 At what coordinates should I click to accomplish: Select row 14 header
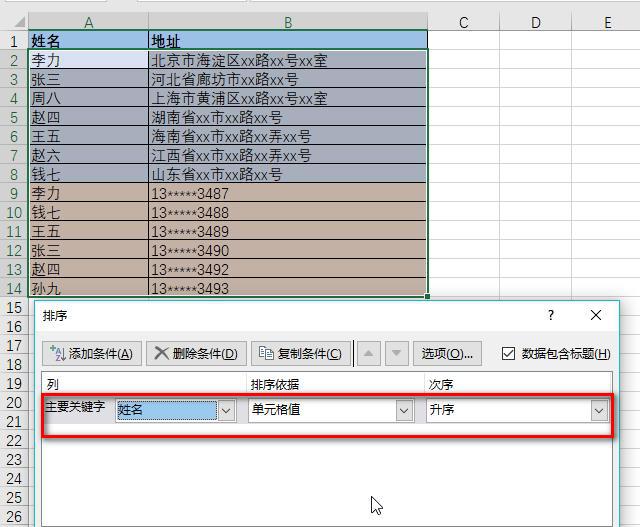point(14,288)
